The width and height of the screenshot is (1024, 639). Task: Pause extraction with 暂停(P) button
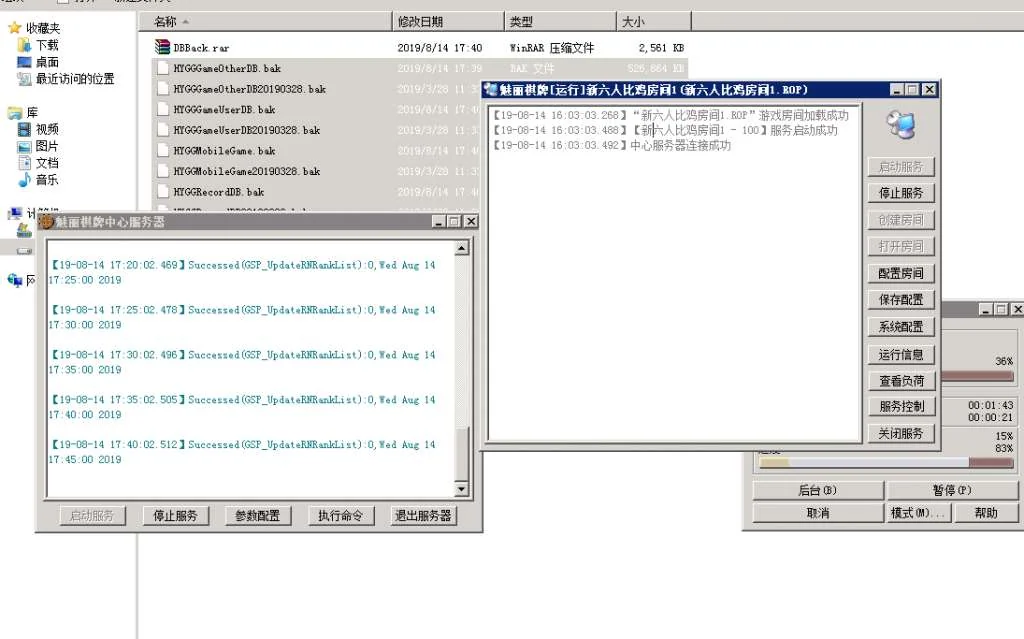tap(952, 490)
